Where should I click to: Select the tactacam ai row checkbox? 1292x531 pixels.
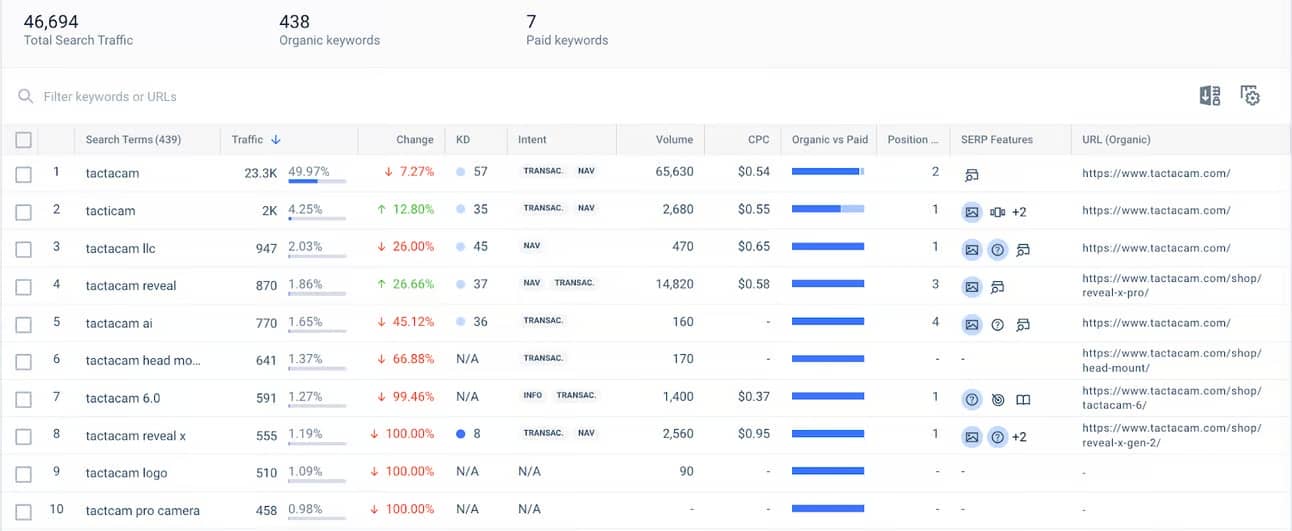pos(24,324)
